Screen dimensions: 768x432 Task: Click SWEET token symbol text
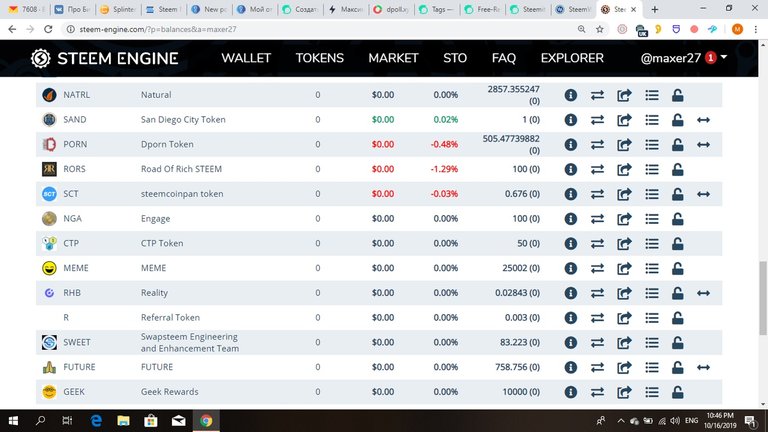(77, 342)
